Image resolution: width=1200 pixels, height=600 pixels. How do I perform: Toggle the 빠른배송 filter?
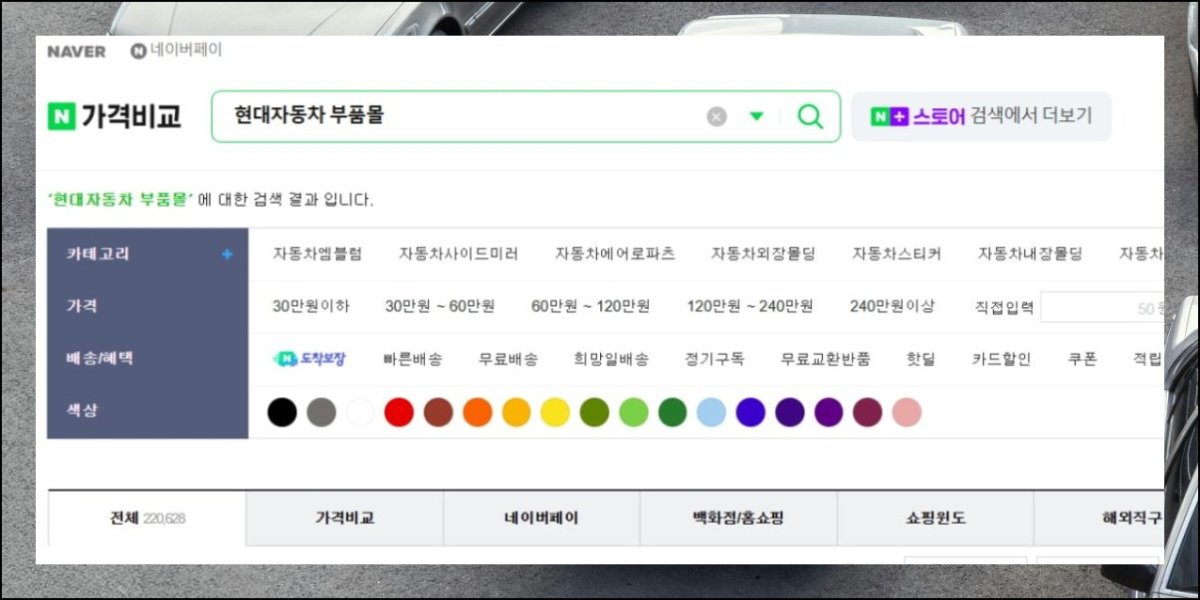412,359
